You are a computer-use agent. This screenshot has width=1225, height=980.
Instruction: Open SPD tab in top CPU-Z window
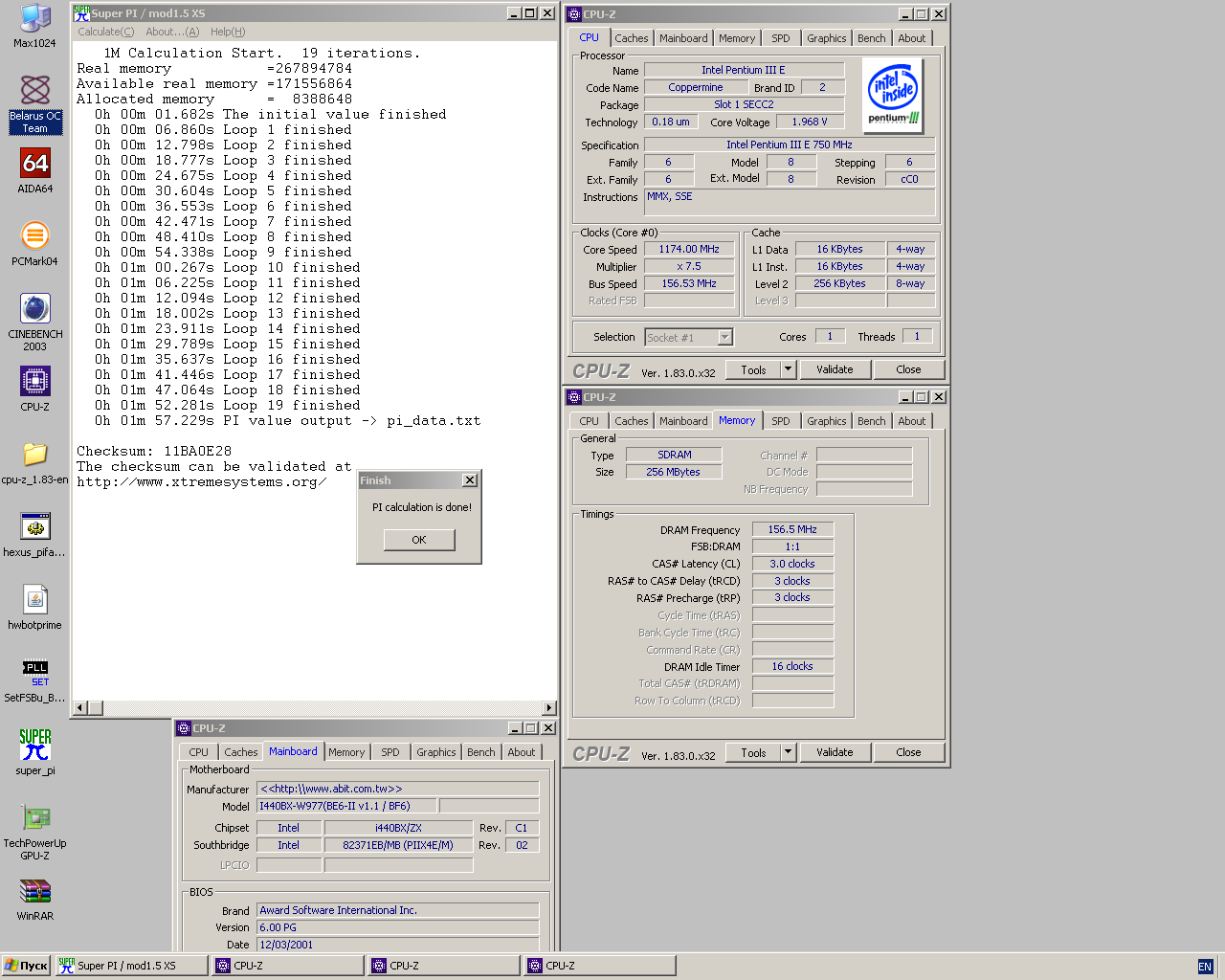(781, 38)
